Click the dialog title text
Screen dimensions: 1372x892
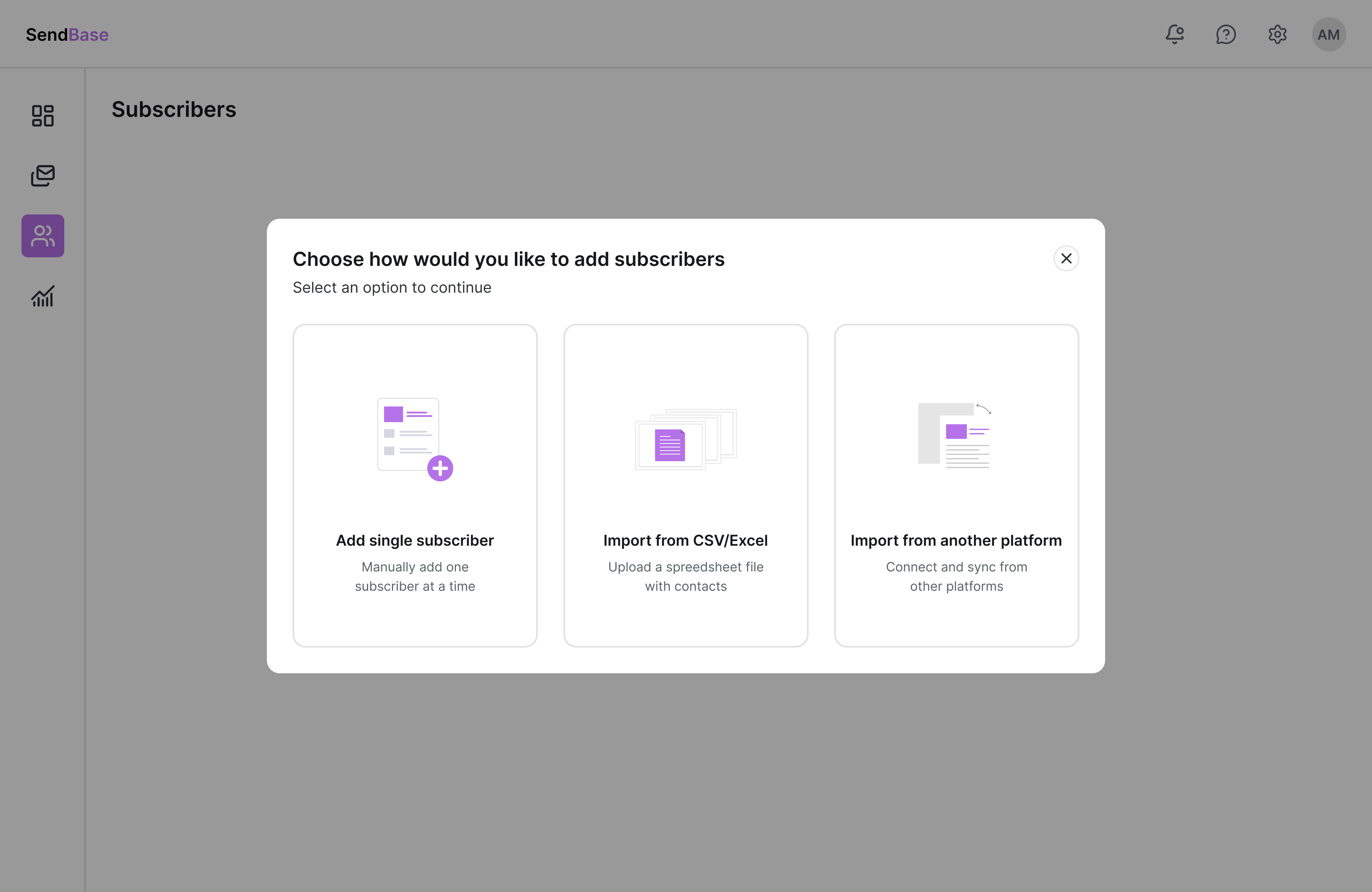[x=508, y=259]
